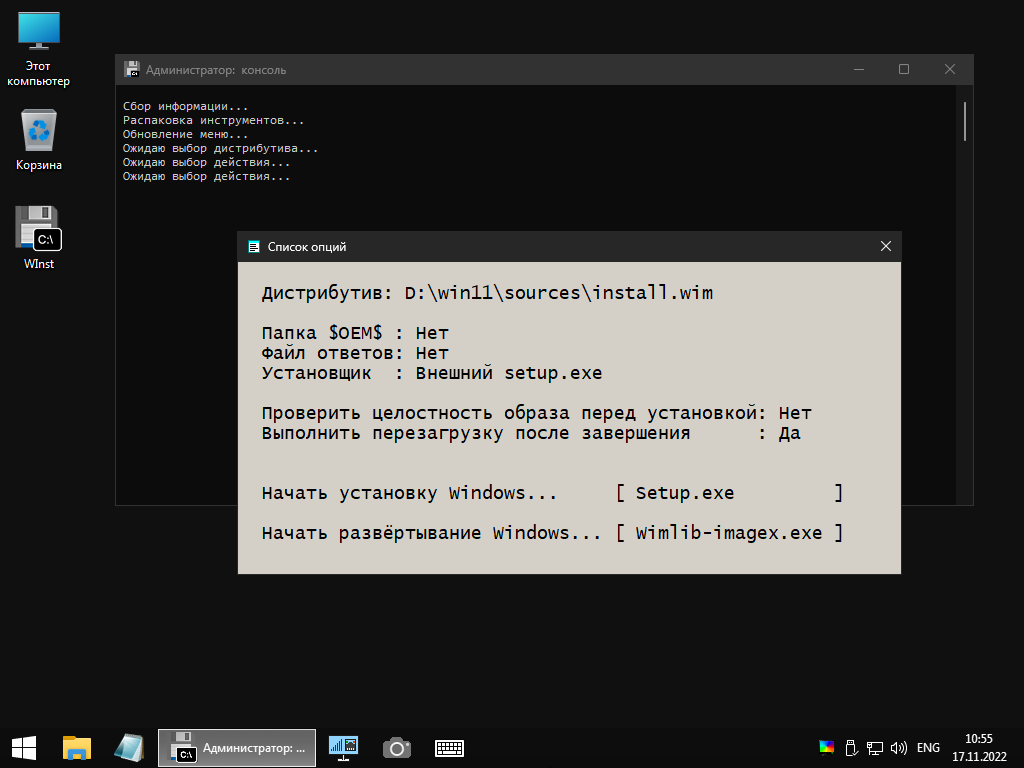Viewport: 1024px width, 768px height.
Task: Toggle the Проверить целостность образа option
Action: click(794, 413)
